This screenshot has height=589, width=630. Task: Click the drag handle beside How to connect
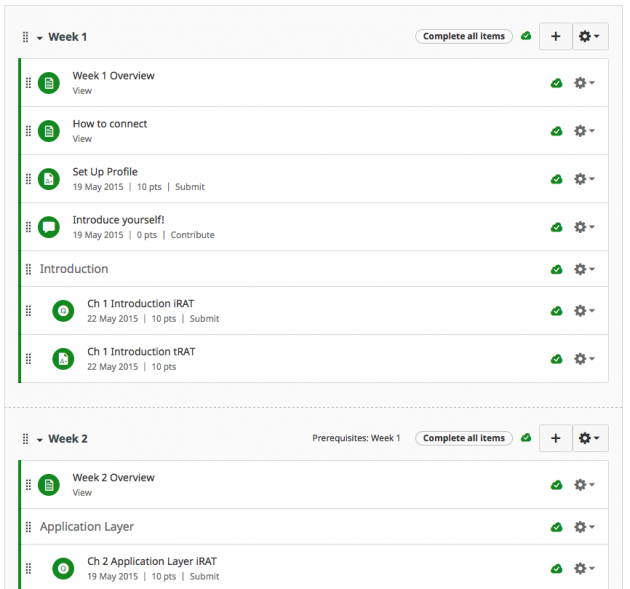pos(28,131)
